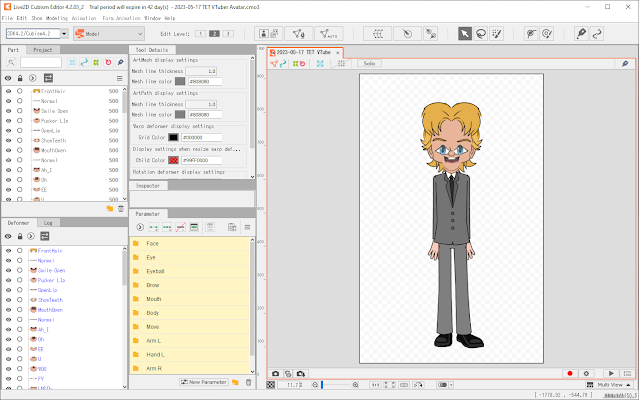
Task: Take a canvas snapshot with camera icon
Action: [x=275, y=374]
